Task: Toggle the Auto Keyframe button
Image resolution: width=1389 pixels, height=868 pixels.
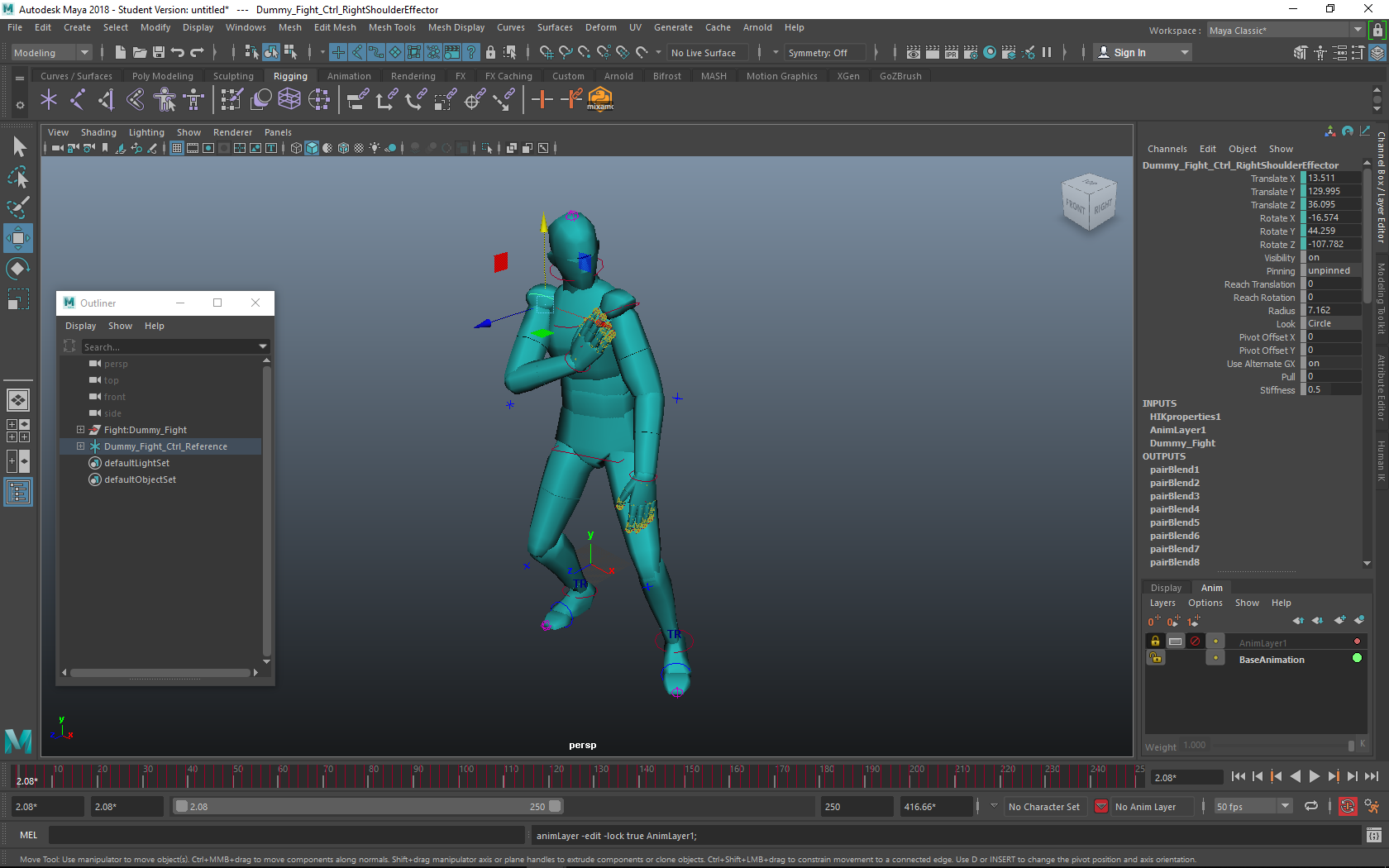Action: point(1348,807)
